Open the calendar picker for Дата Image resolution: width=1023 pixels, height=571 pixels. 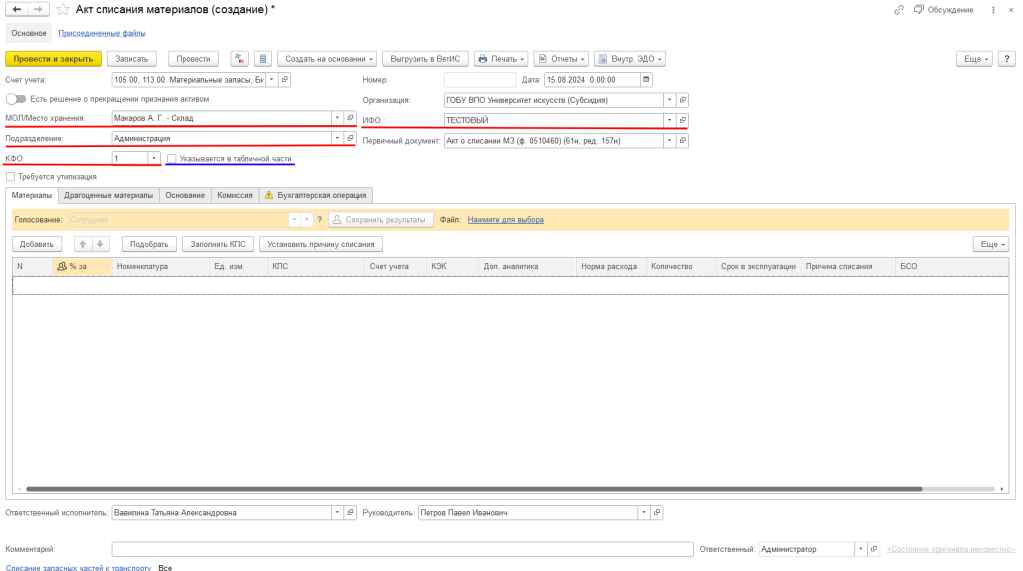tap(646, 80)
